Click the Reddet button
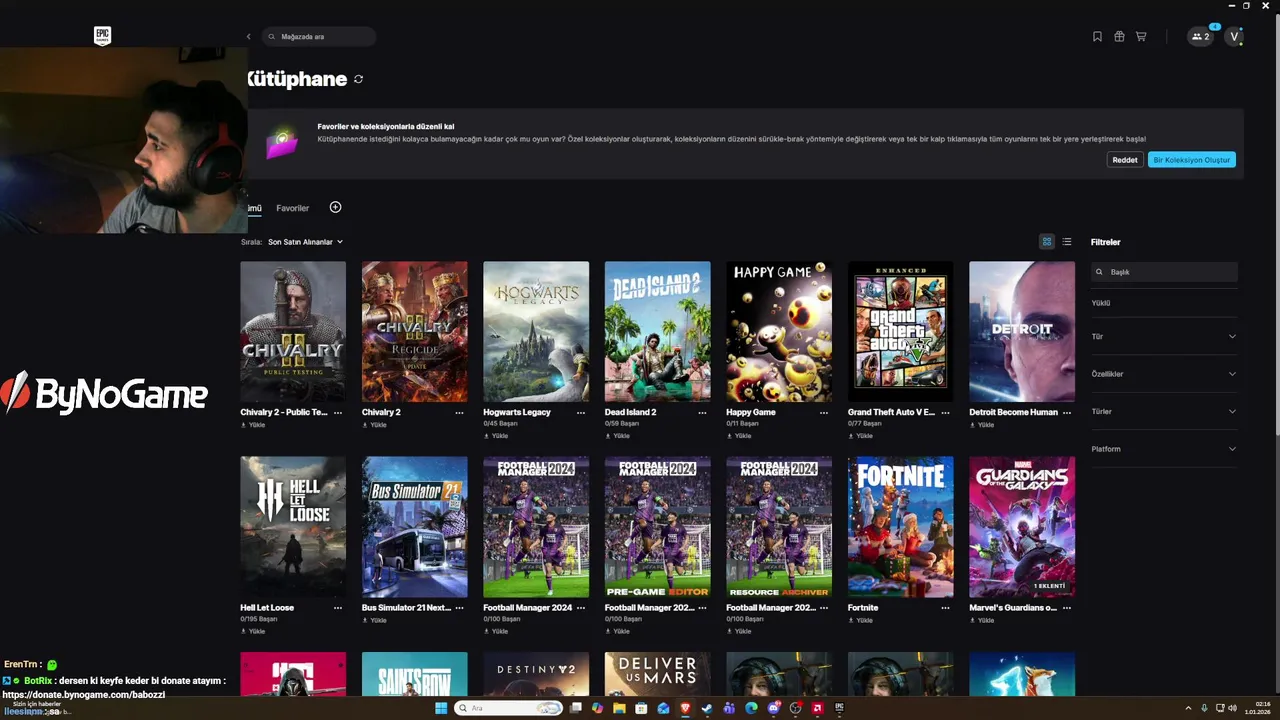The height and width of the screenshot is (720, 1280). (1125, 160)
